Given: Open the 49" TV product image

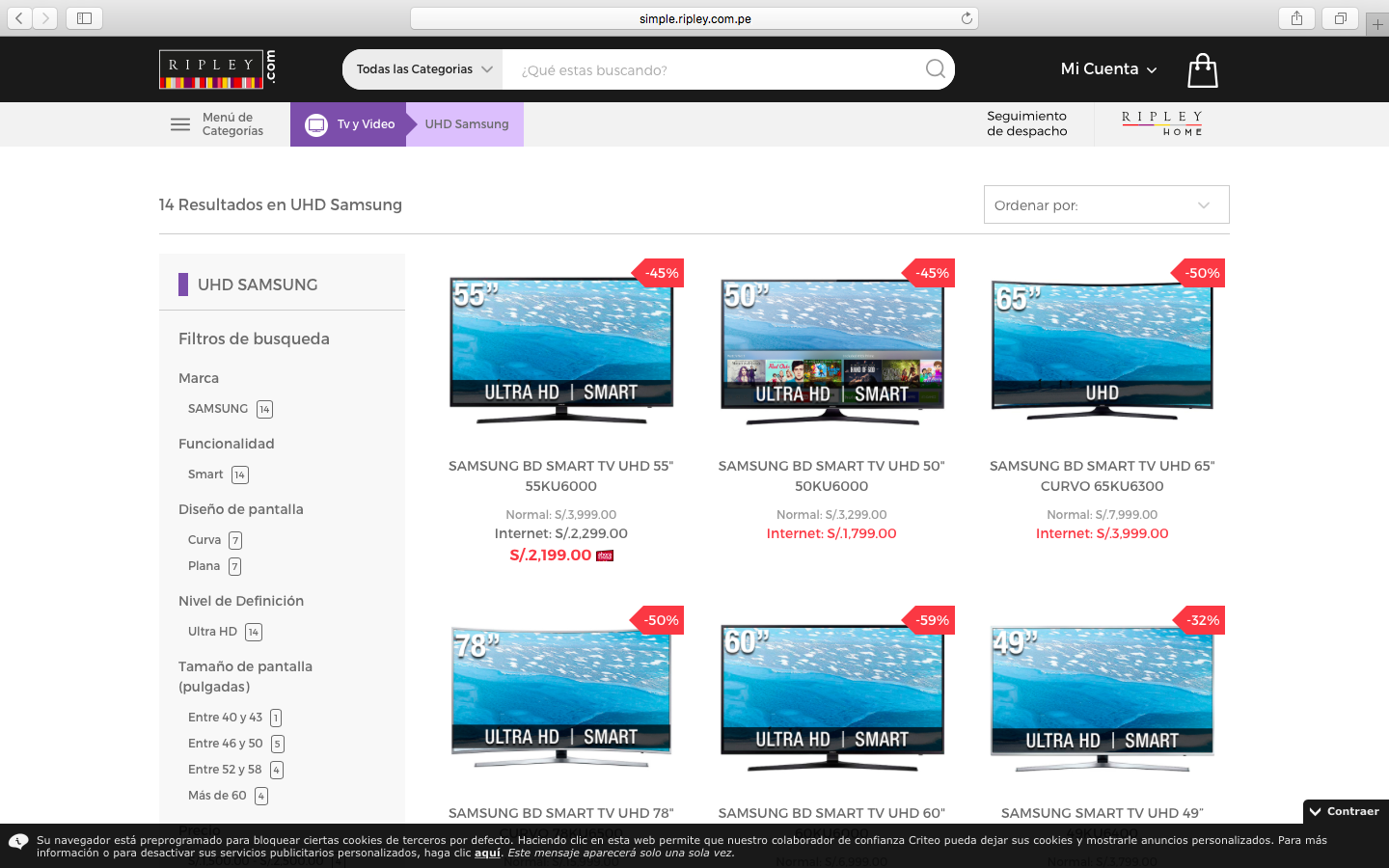Looking at the screenshot, I should (x=1102, y=698).
